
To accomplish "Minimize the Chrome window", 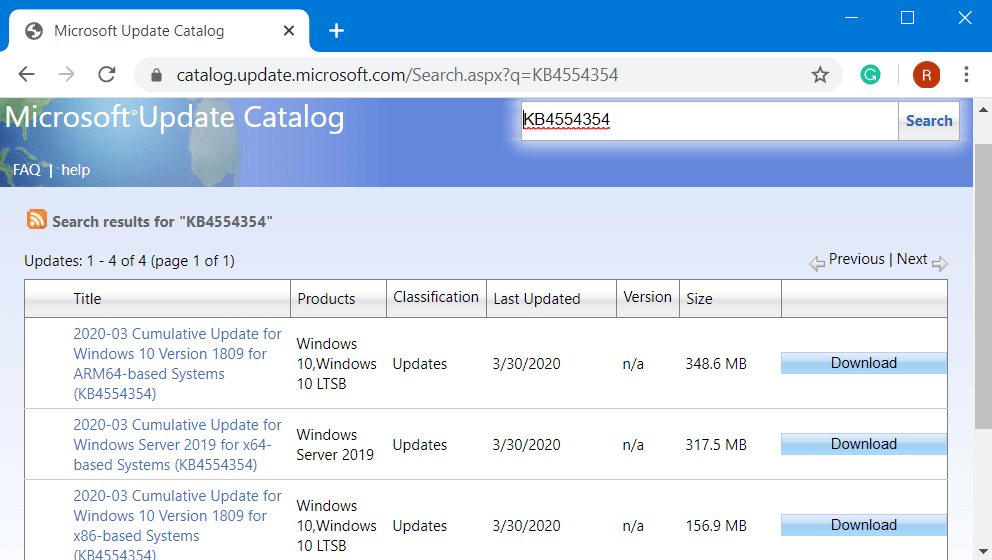I will [852, 18].
